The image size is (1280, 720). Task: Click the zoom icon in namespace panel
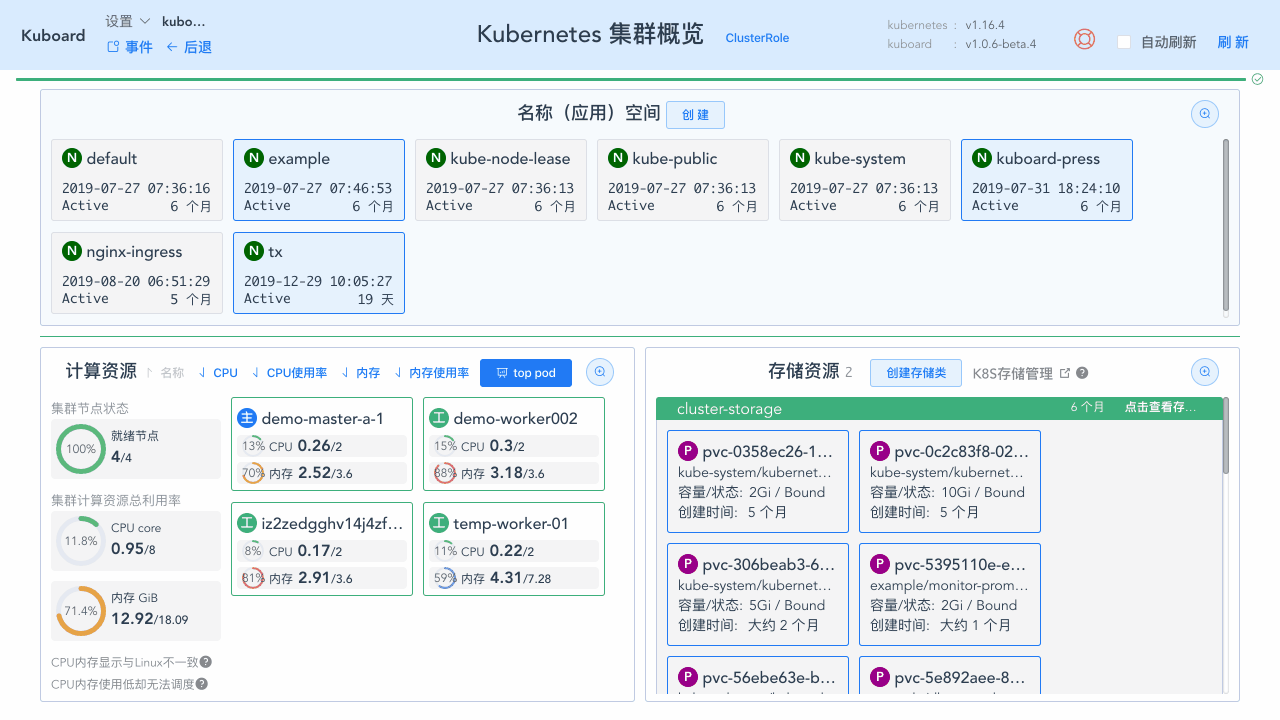pyautogui.click(x=1205, y=114)
